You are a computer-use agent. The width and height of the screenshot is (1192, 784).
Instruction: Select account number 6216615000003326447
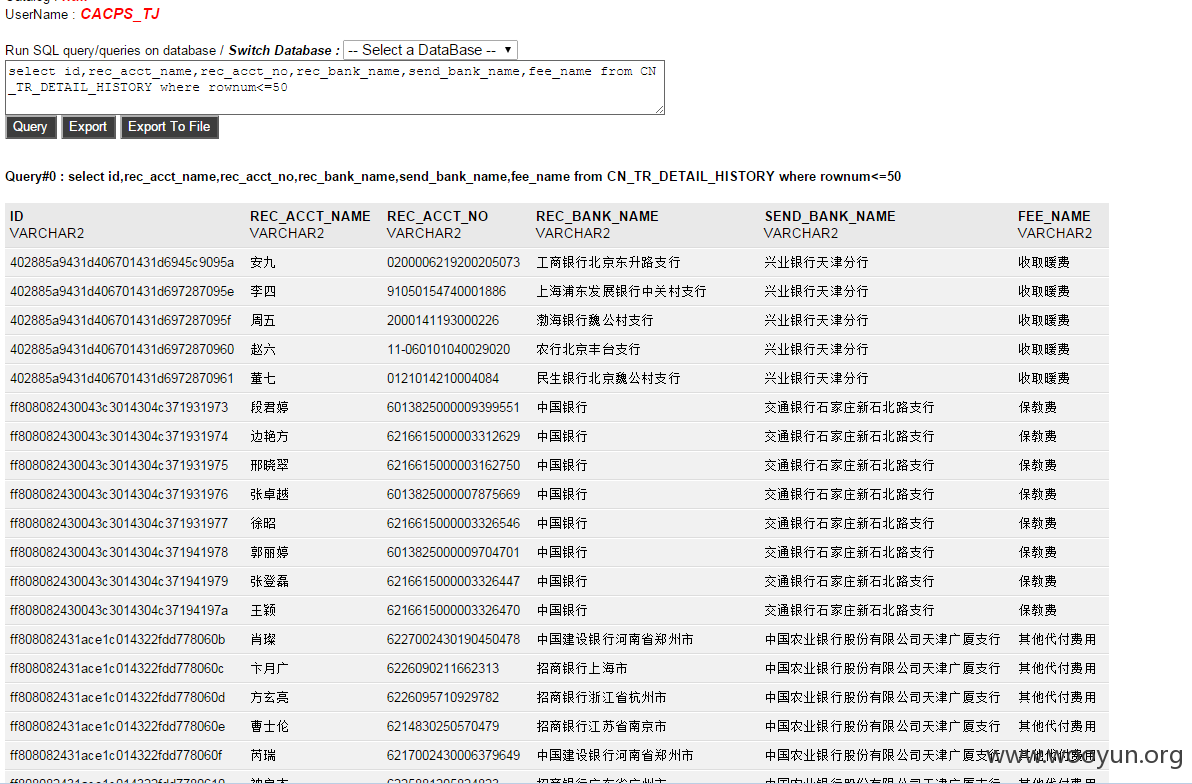(453, 580)
